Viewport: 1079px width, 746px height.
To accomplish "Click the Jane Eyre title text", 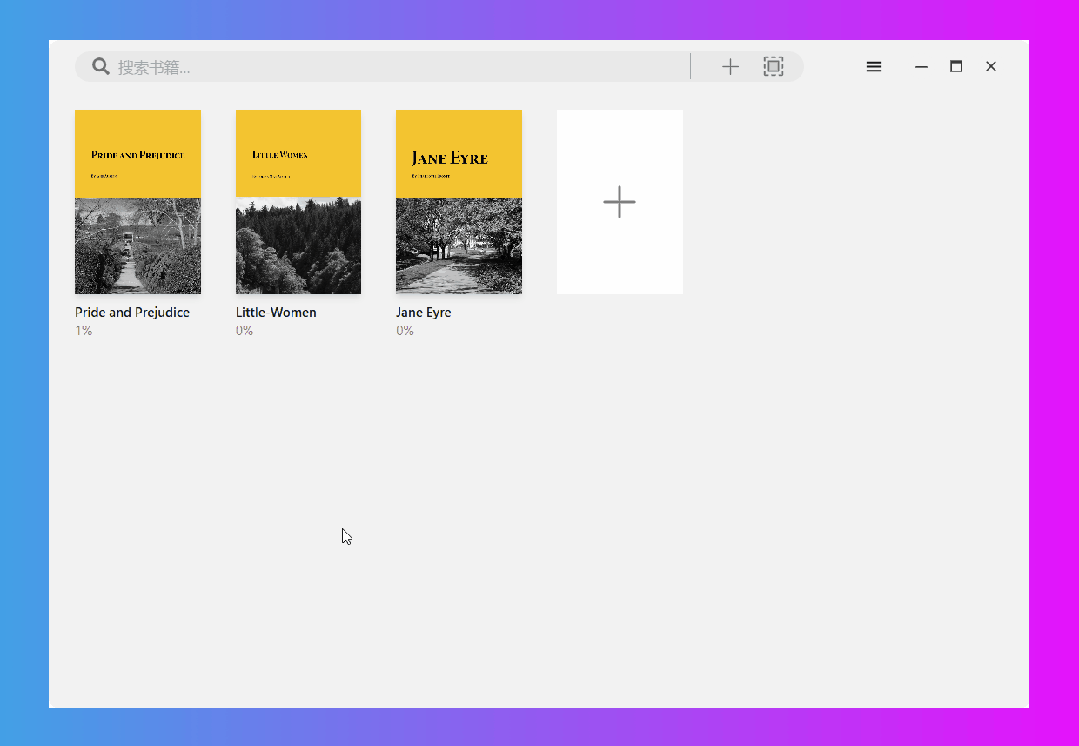I will [423, 312].
